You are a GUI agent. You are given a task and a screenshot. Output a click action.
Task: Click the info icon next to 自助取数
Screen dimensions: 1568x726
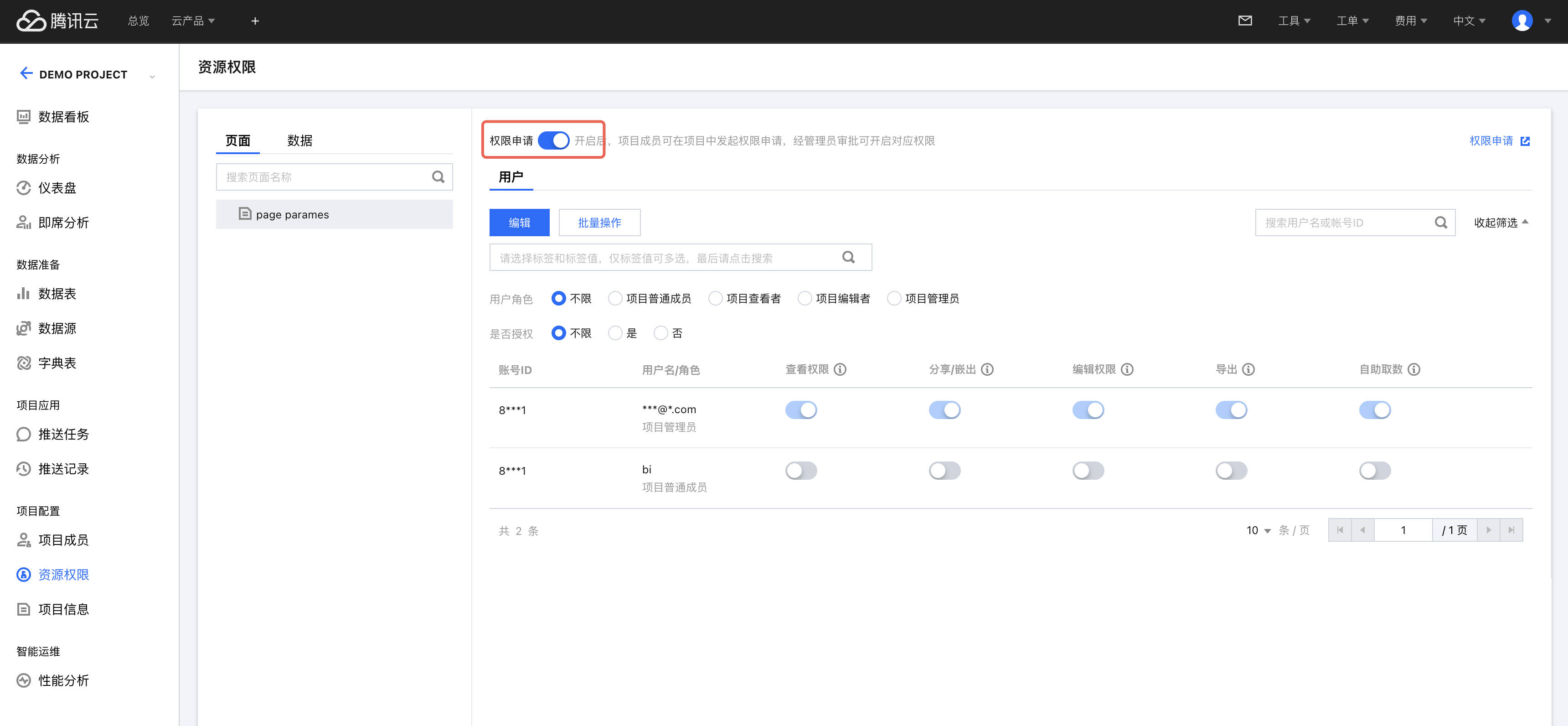(x=1414, y=369)
